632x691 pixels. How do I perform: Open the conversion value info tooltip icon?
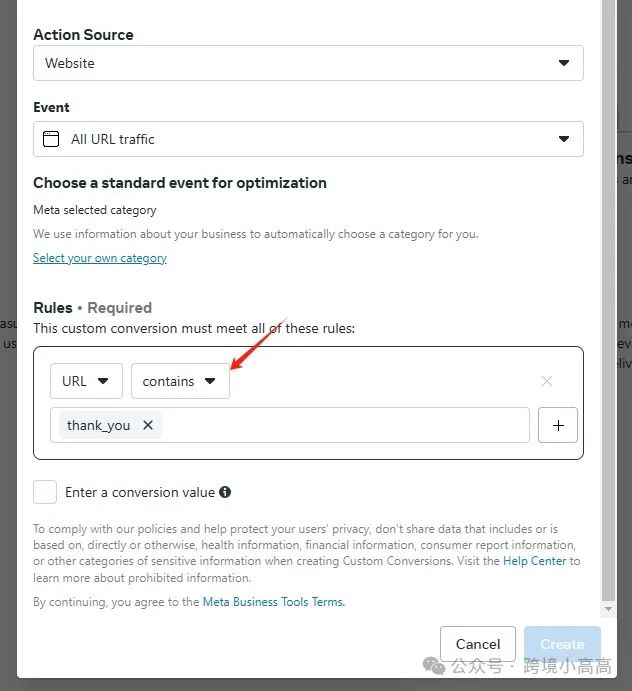click(x=225, y=492)
